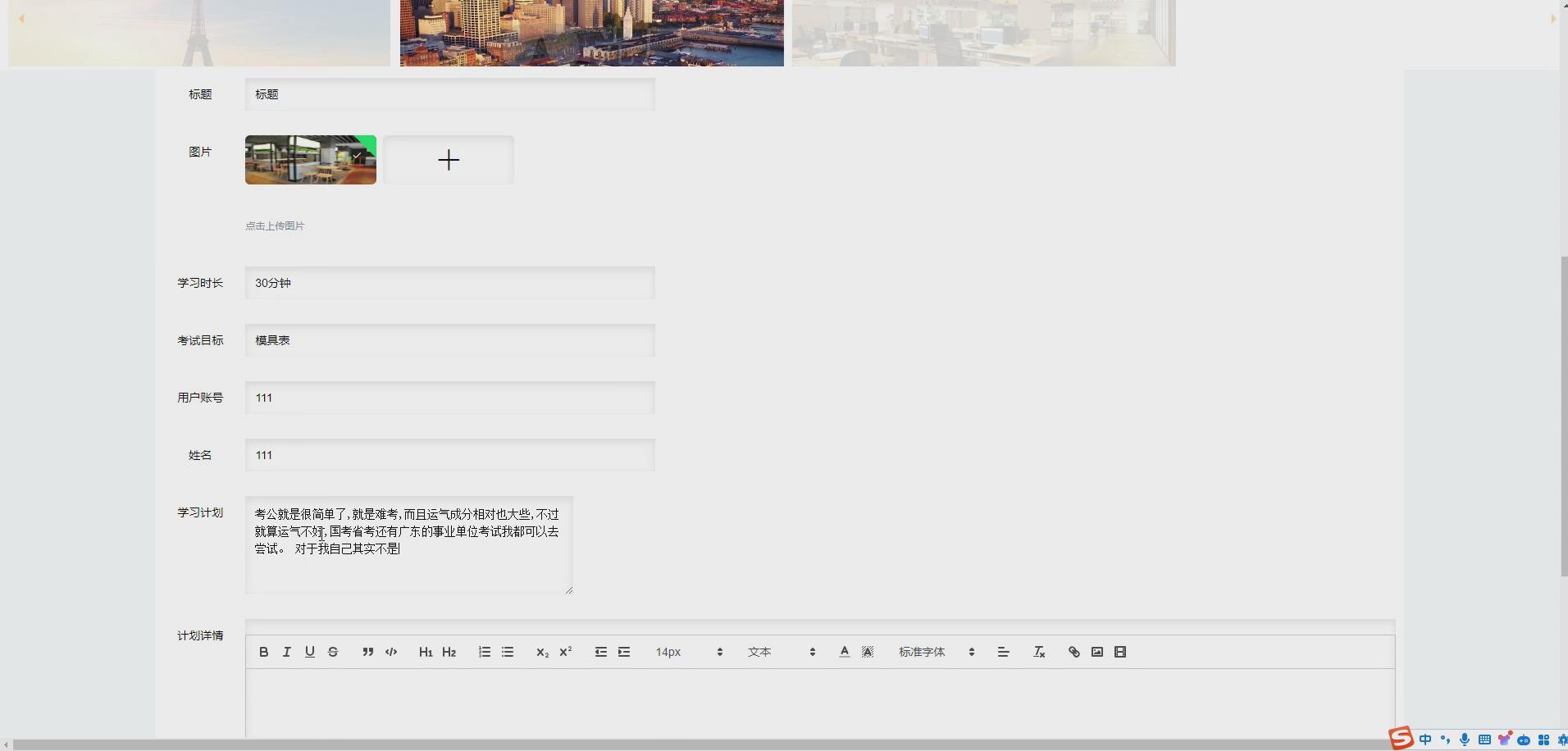Open Sogou soft keyboard
The height and width of the screenshot is (751, 1568).
click(1484, 740)
